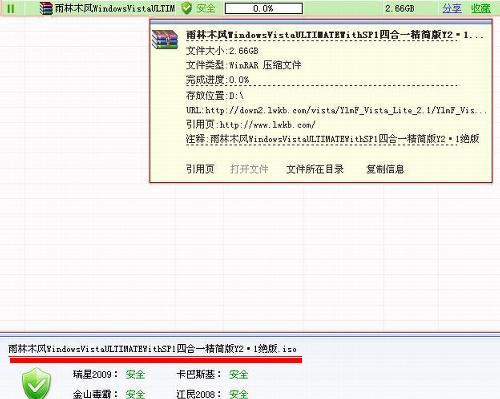Click the 引用页 button in the popup
The width and height of the screenshot is (500, 399).
pos(200,169)
